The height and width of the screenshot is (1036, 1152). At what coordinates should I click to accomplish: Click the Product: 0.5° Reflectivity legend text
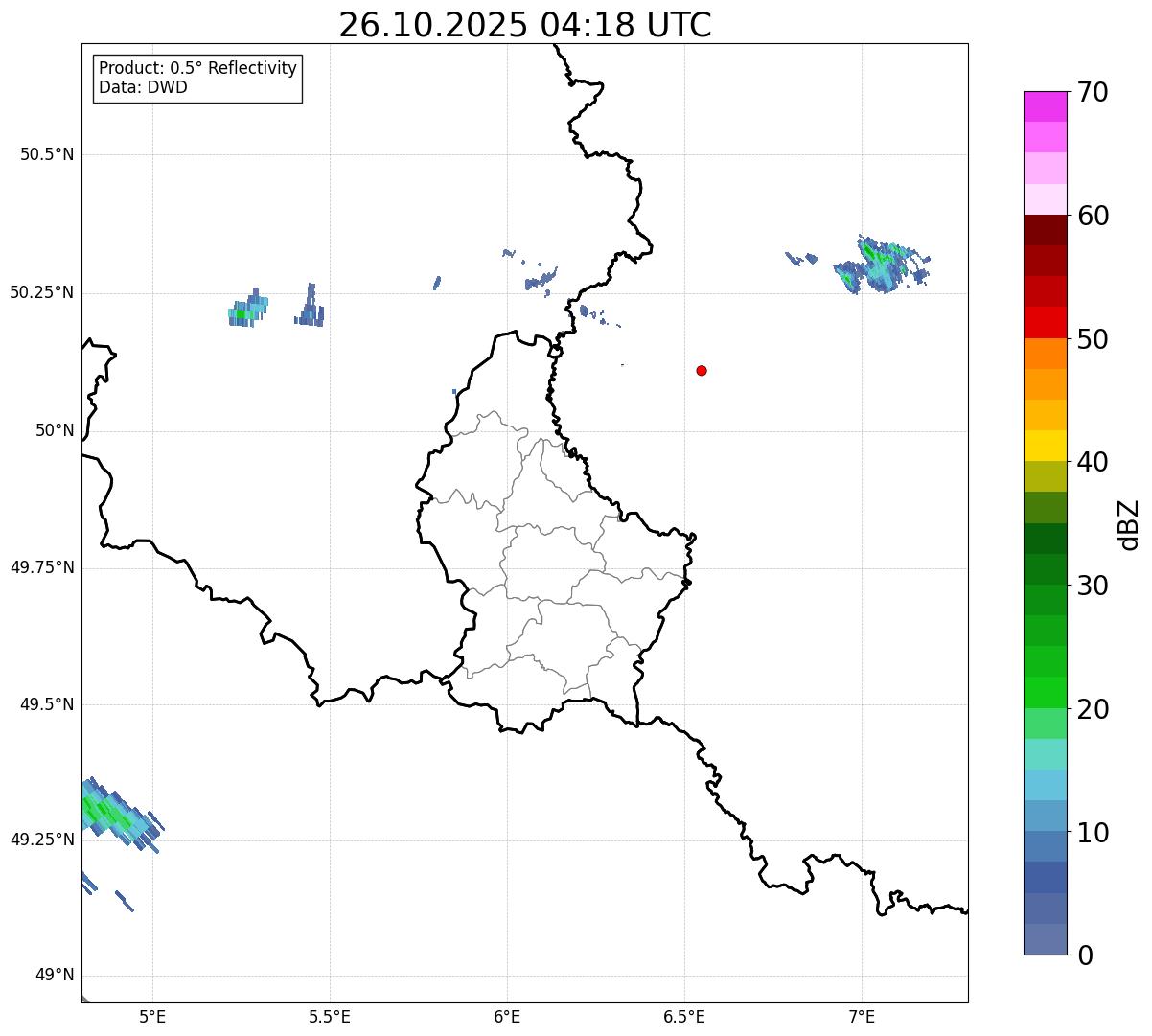pos(197,68)
